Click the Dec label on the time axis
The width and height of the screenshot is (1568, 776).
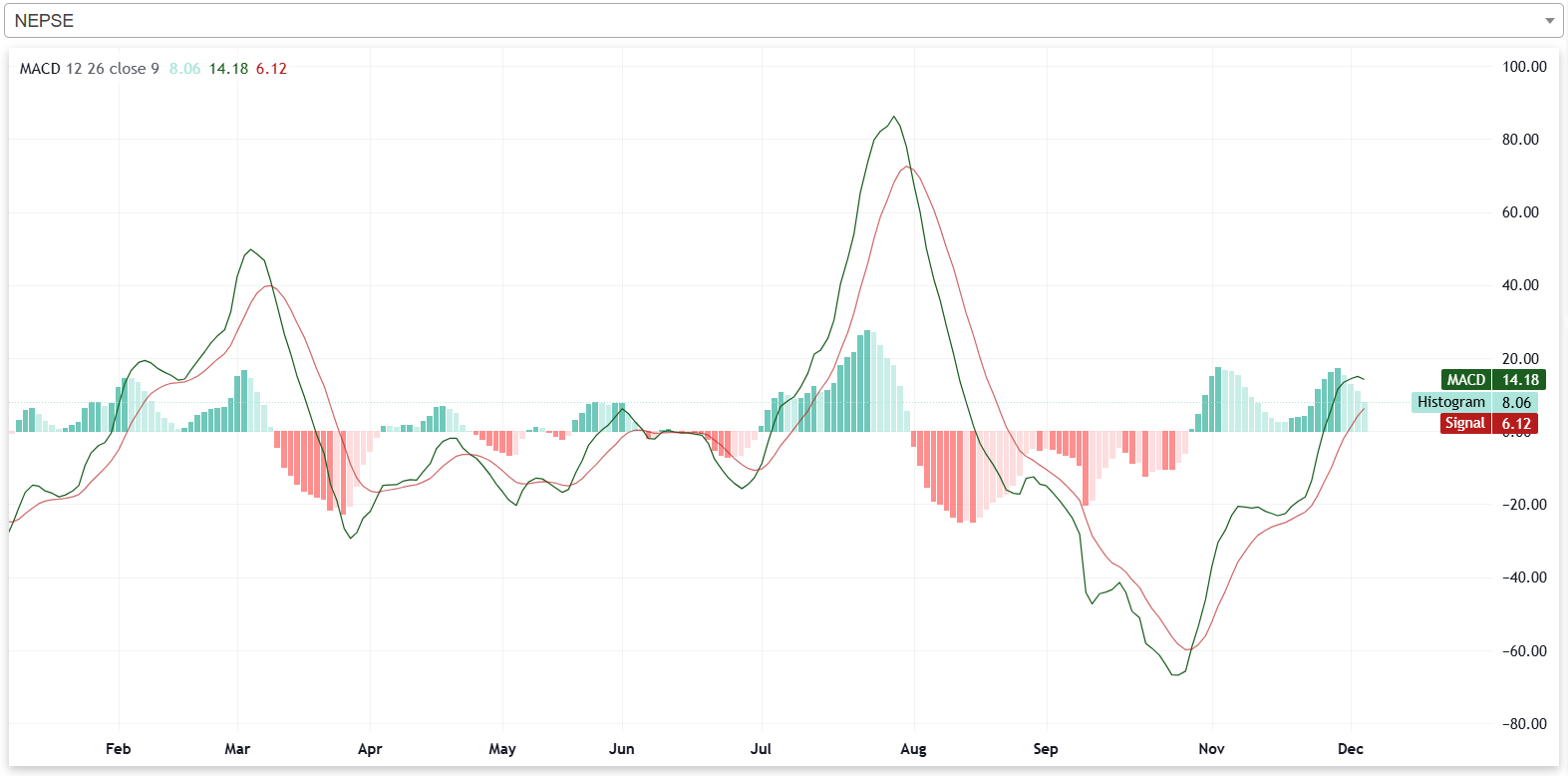point(1350,749)
